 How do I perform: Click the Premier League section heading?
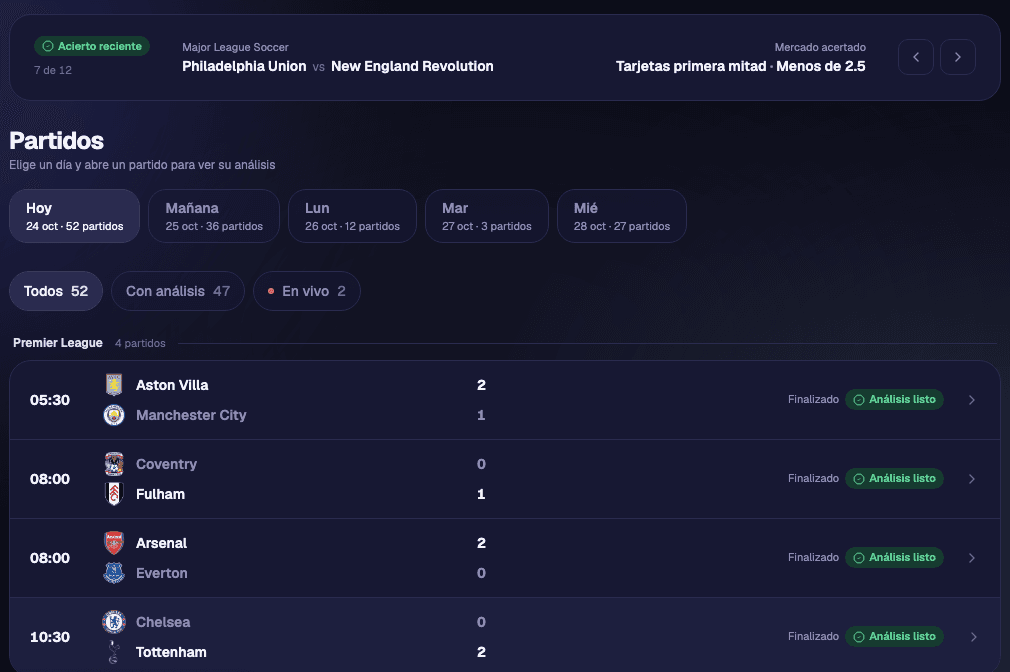58,343
